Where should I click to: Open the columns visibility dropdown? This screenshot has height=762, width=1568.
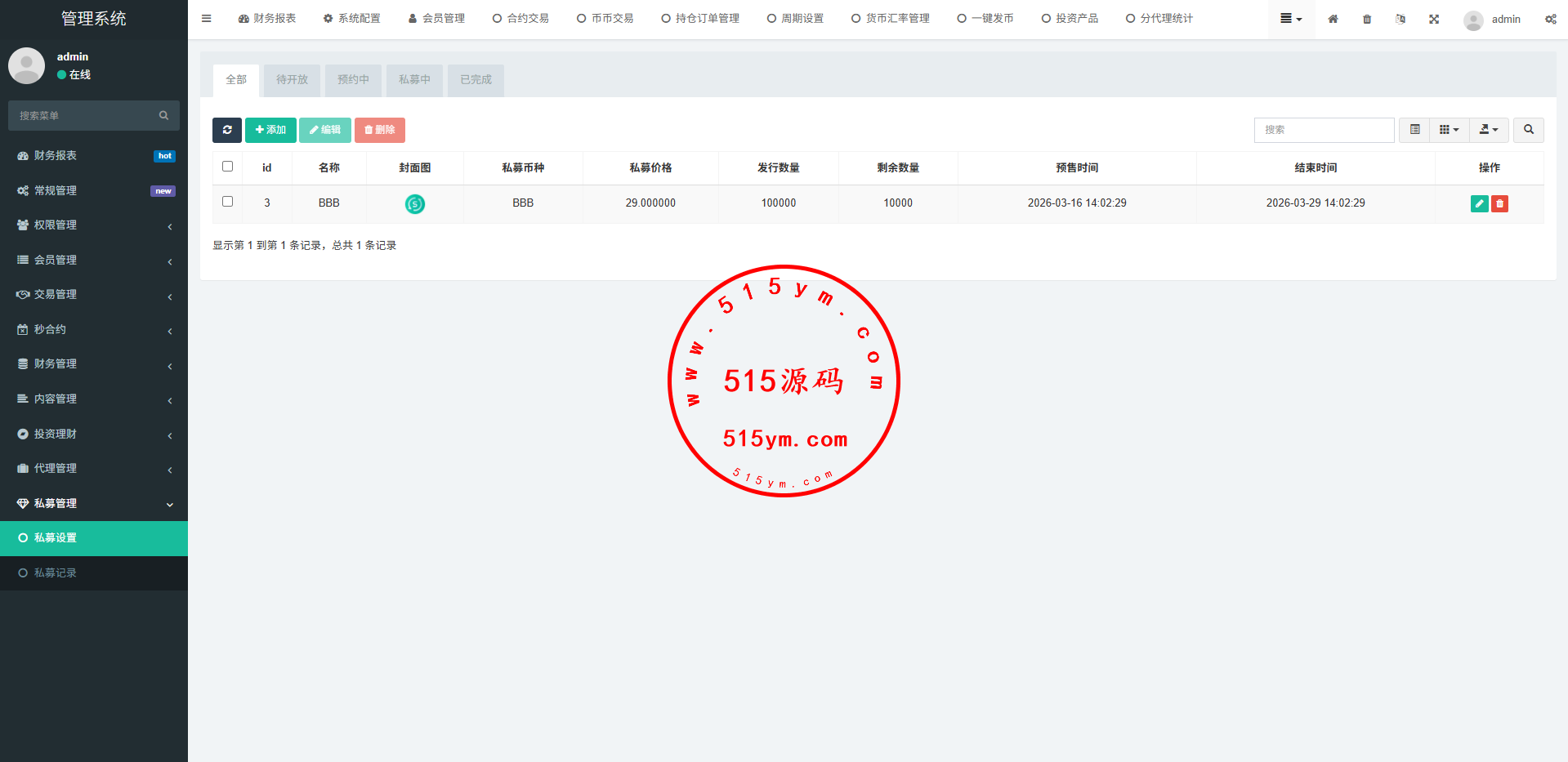click(x=1449, y=130)
